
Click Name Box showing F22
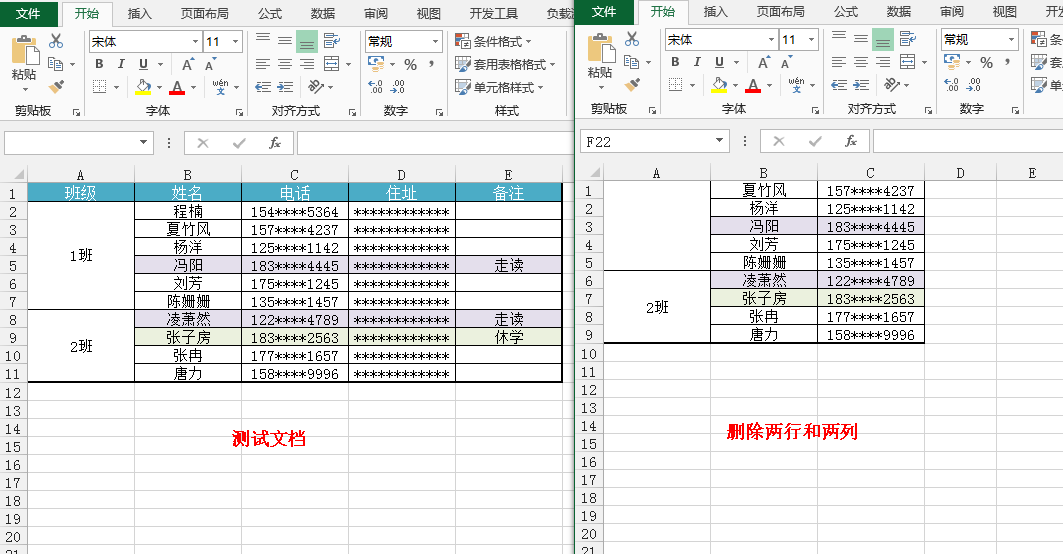pos(647,142)
